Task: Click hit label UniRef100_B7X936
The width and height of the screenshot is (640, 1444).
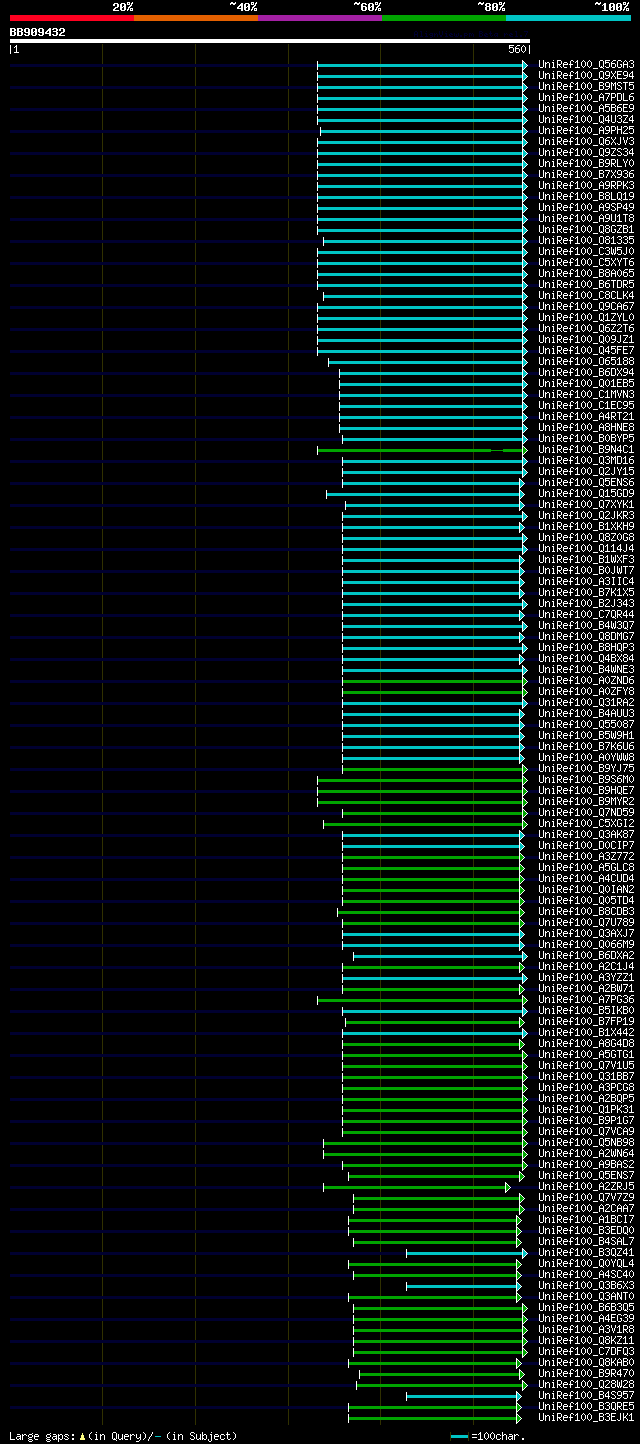Action: pos(586,175)
